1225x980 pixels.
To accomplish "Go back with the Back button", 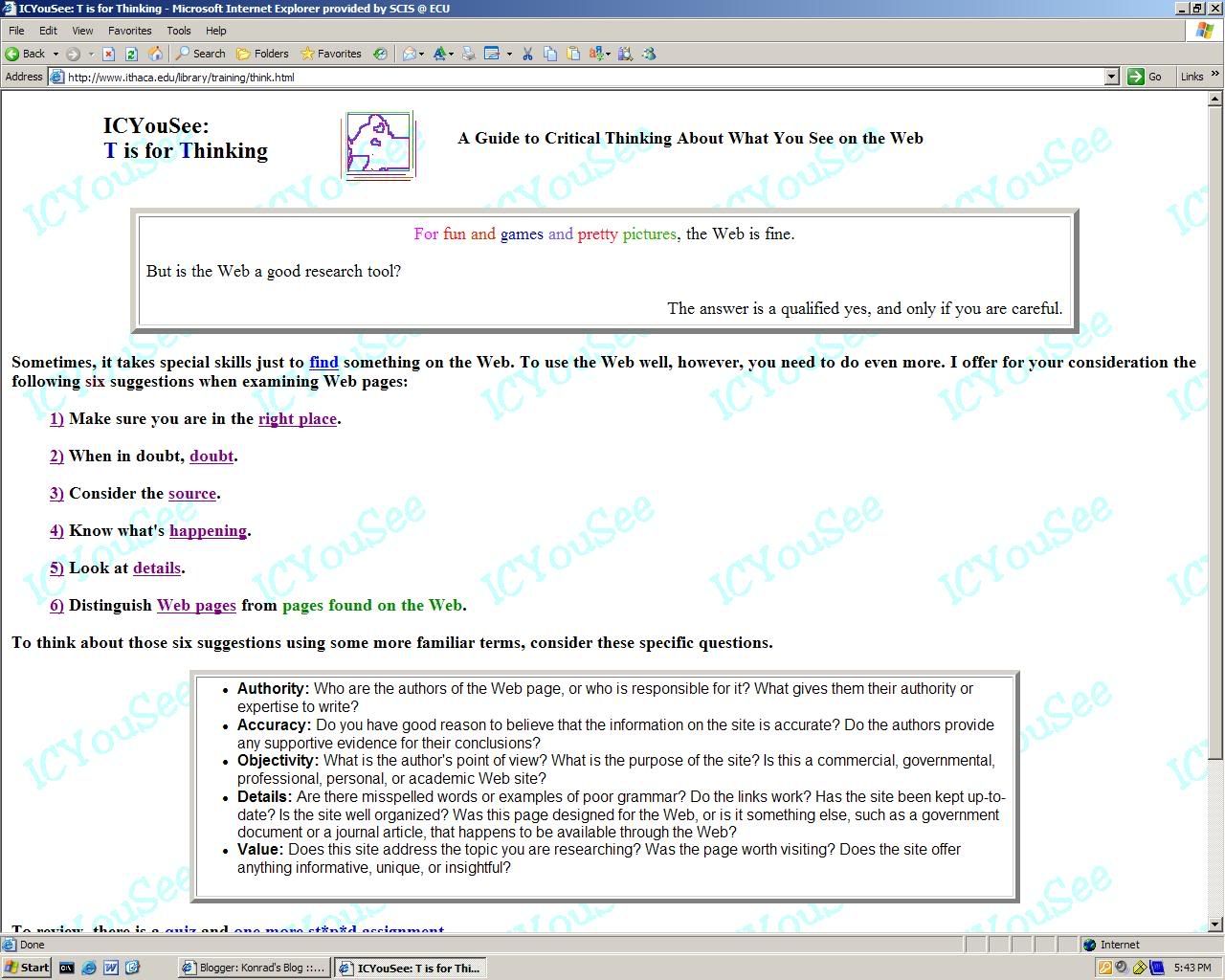I will (26, 54).
